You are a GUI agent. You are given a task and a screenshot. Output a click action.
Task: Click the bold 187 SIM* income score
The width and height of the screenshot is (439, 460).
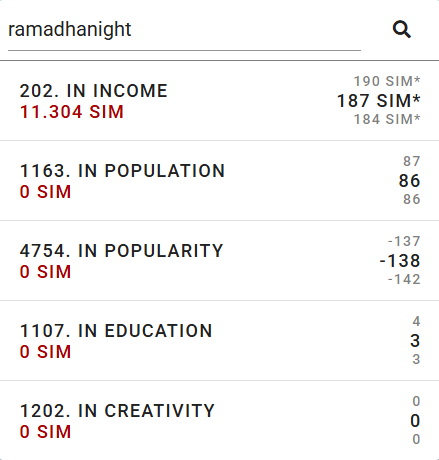(x=379, y=101)
